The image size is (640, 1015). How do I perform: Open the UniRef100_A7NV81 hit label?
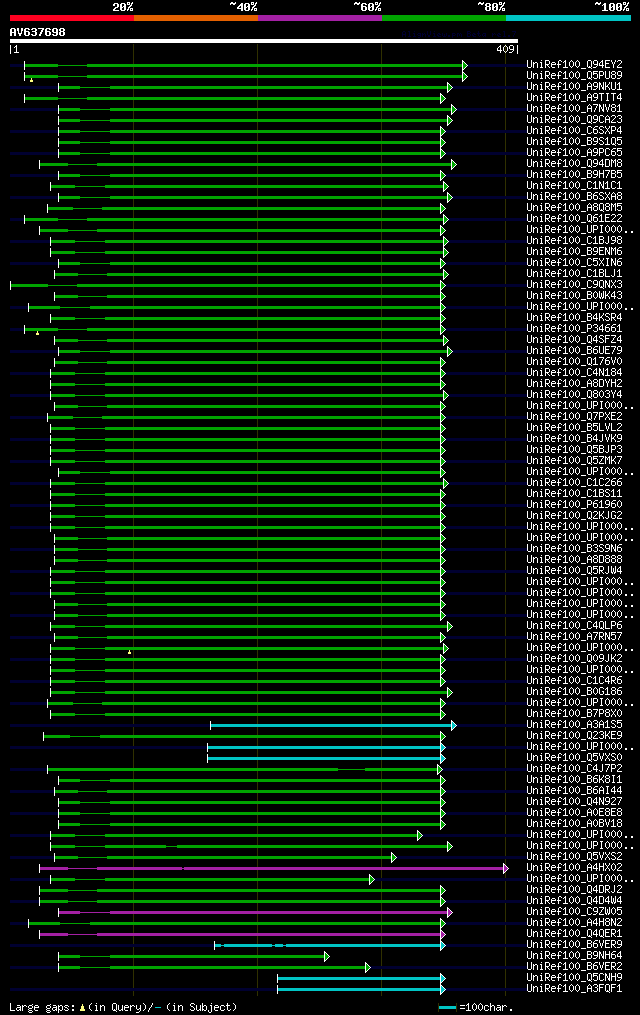point(574,109)
